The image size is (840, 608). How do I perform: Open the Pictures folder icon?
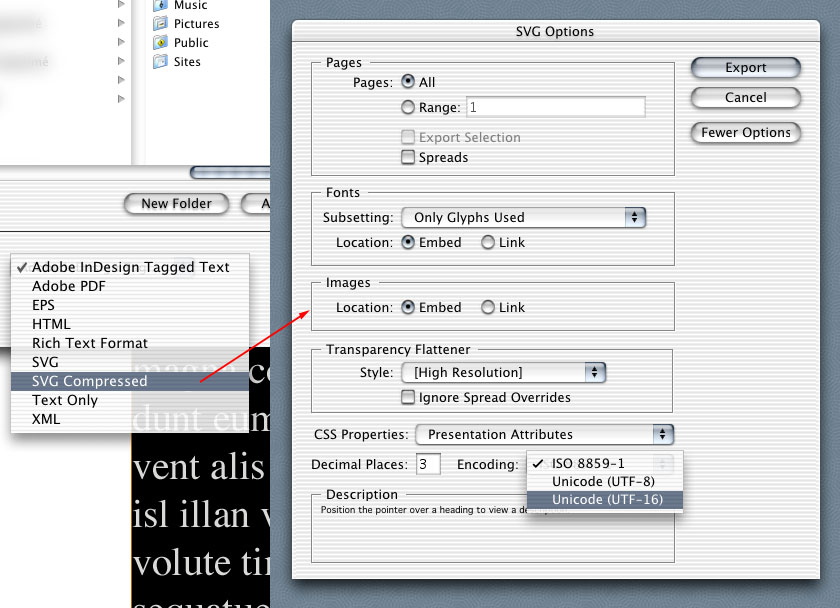click(x=160, y=24)
